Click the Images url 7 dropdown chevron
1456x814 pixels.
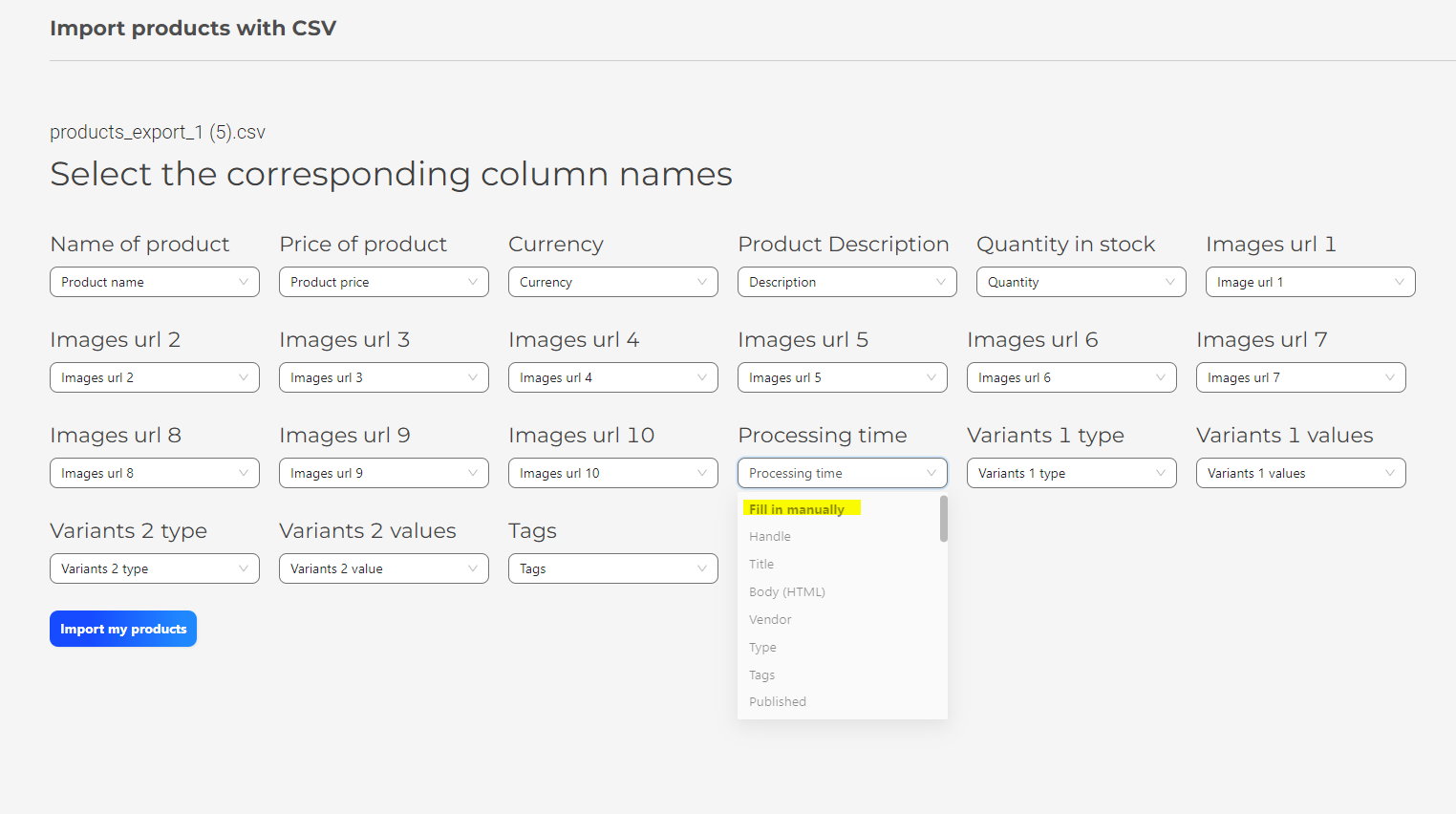click(x=1389, y=377)
